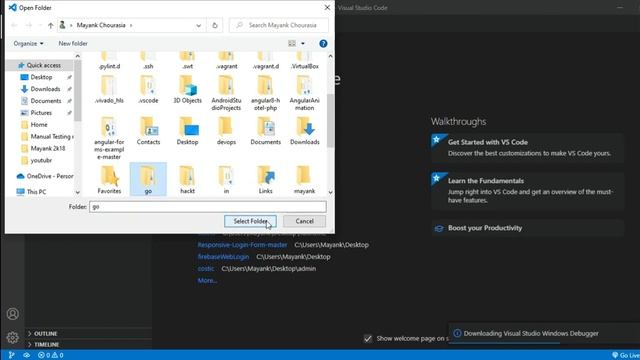
Task: Cancel the Open Folder dialog
Action: tap(304, 221)
